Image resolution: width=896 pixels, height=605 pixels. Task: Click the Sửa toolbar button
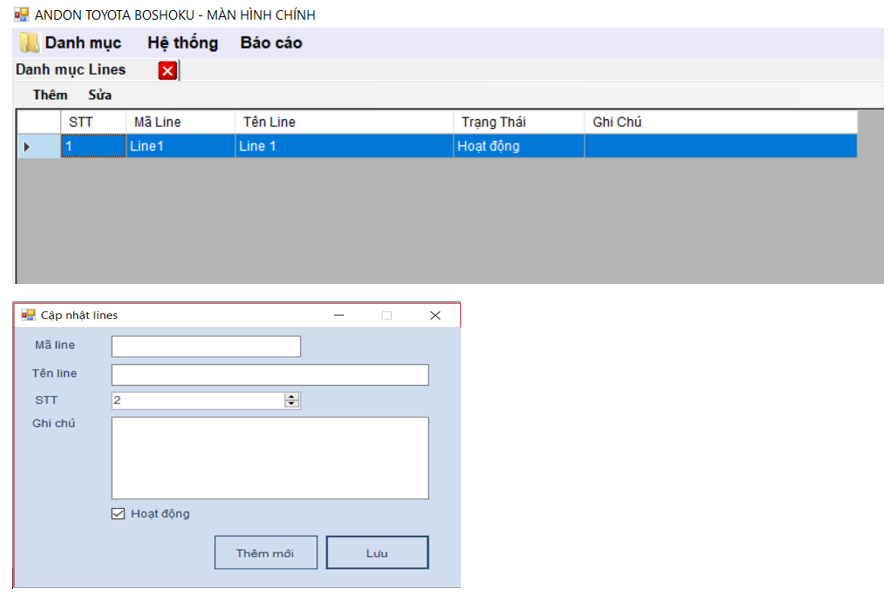pyautogui.click(x=100, y=95)
